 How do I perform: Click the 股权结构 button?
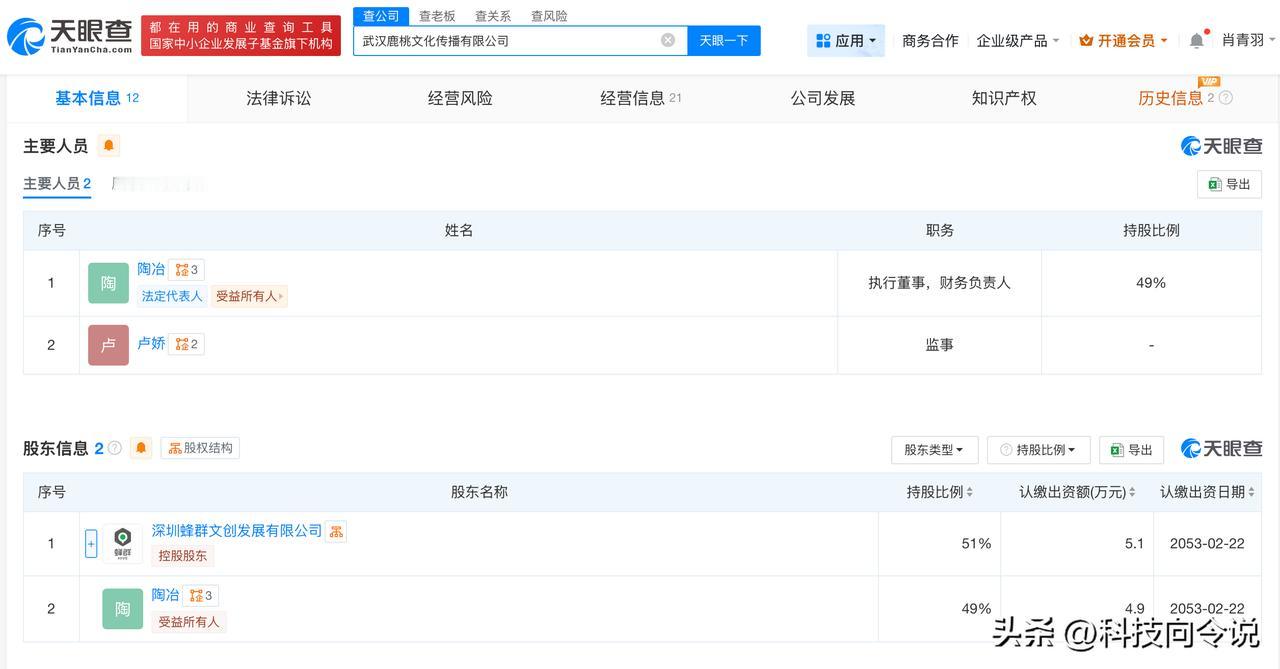(x=200, y=448)
